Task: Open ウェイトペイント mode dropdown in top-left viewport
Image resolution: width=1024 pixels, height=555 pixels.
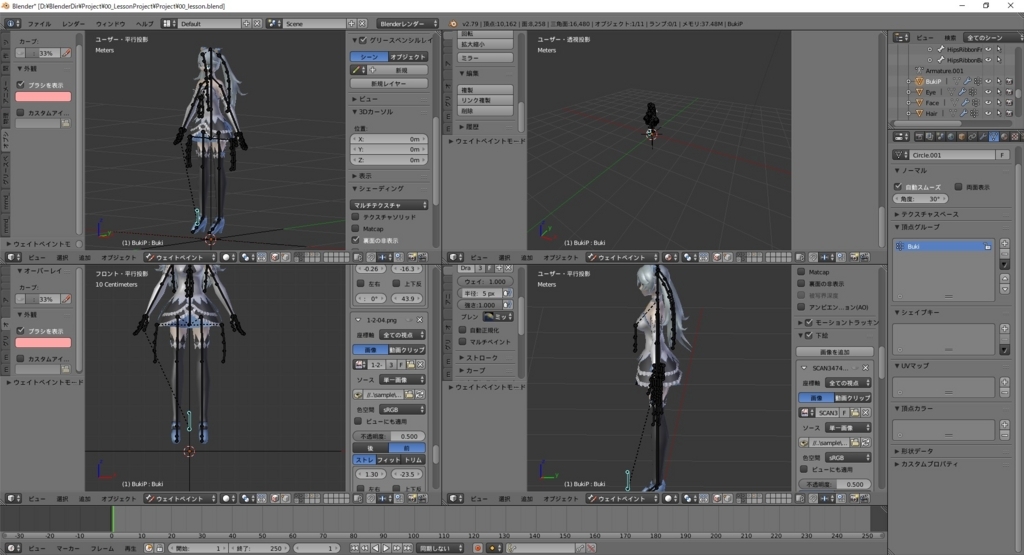Action: point(180,257)
